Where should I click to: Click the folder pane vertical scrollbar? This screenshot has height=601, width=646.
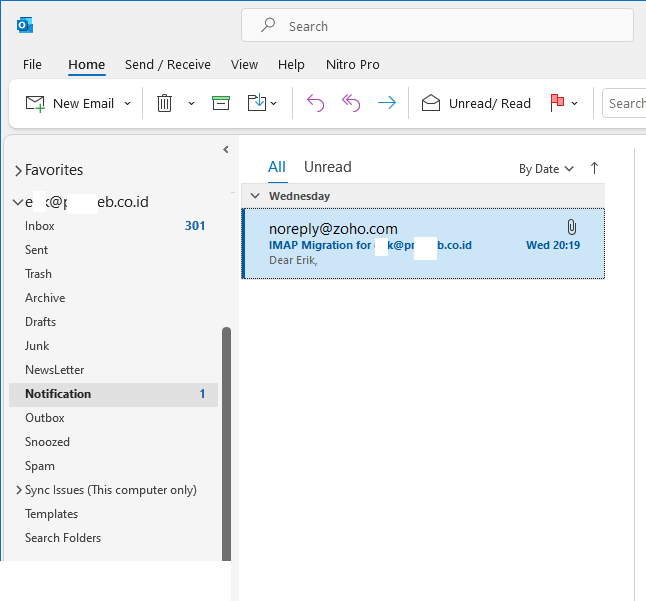(x=226, y=444)
